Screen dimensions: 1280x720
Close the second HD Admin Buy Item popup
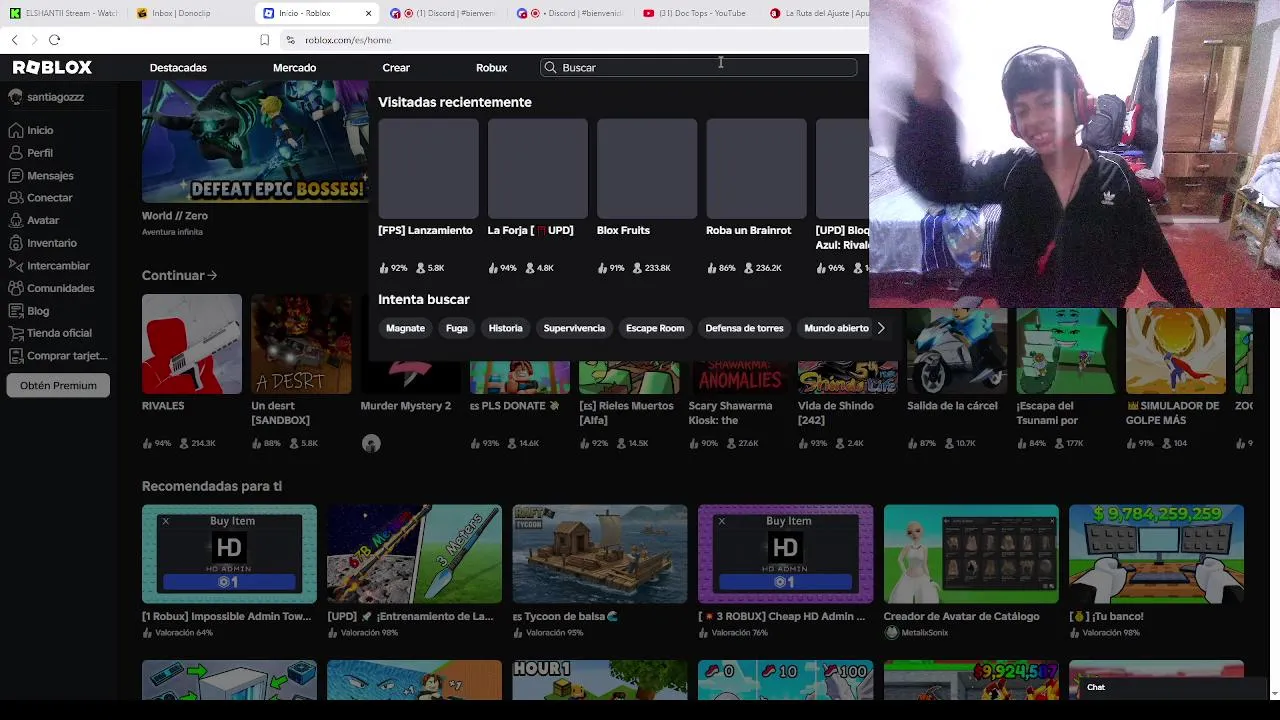[721, 521]
